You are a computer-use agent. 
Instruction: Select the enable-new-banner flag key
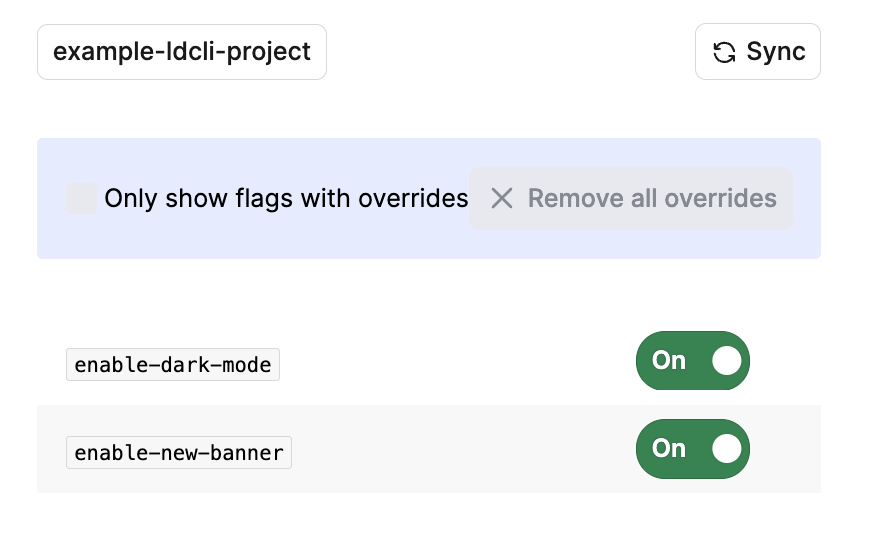tap(179, 453)
